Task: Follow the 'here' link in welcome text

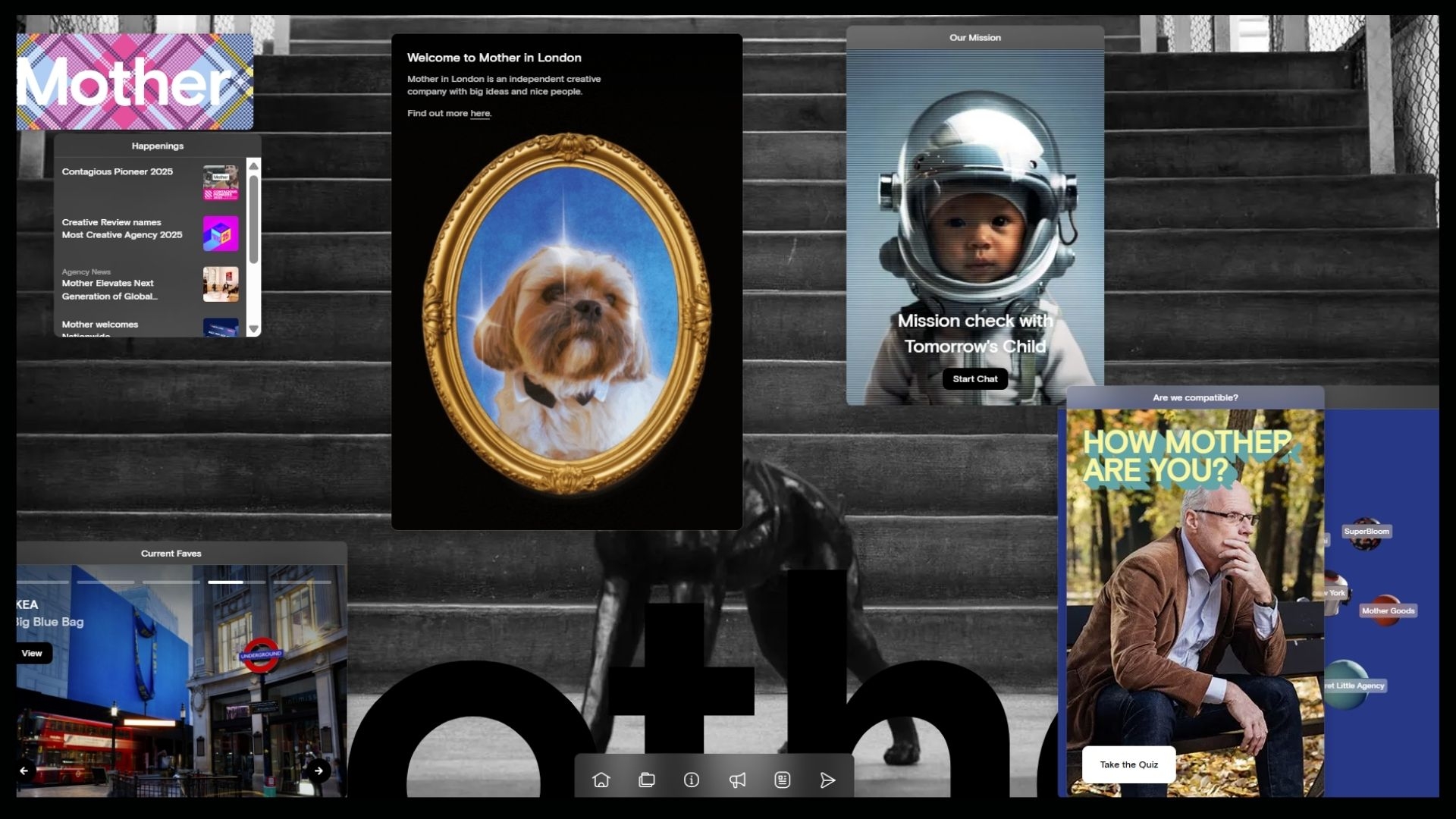Action: [480, 114]
